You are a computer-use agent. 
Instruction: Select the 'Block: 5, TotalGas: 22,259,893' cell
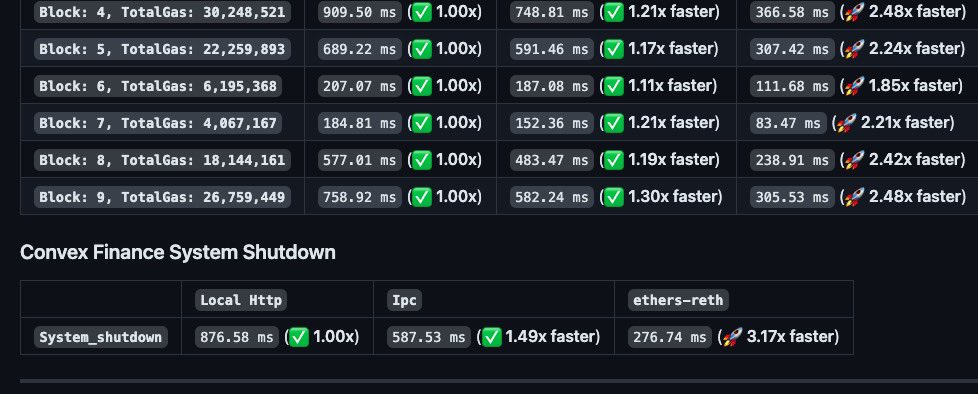162,49
